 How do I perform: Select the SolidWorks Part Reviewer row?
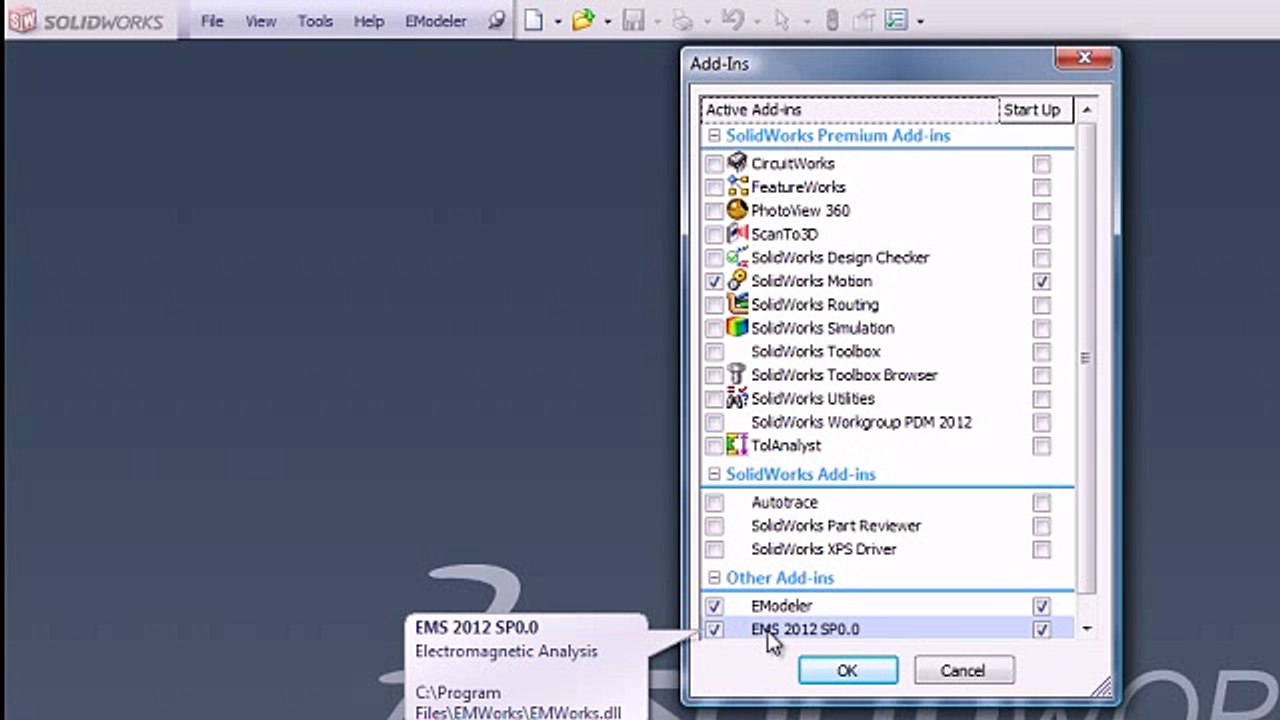(x=888, y=526)
